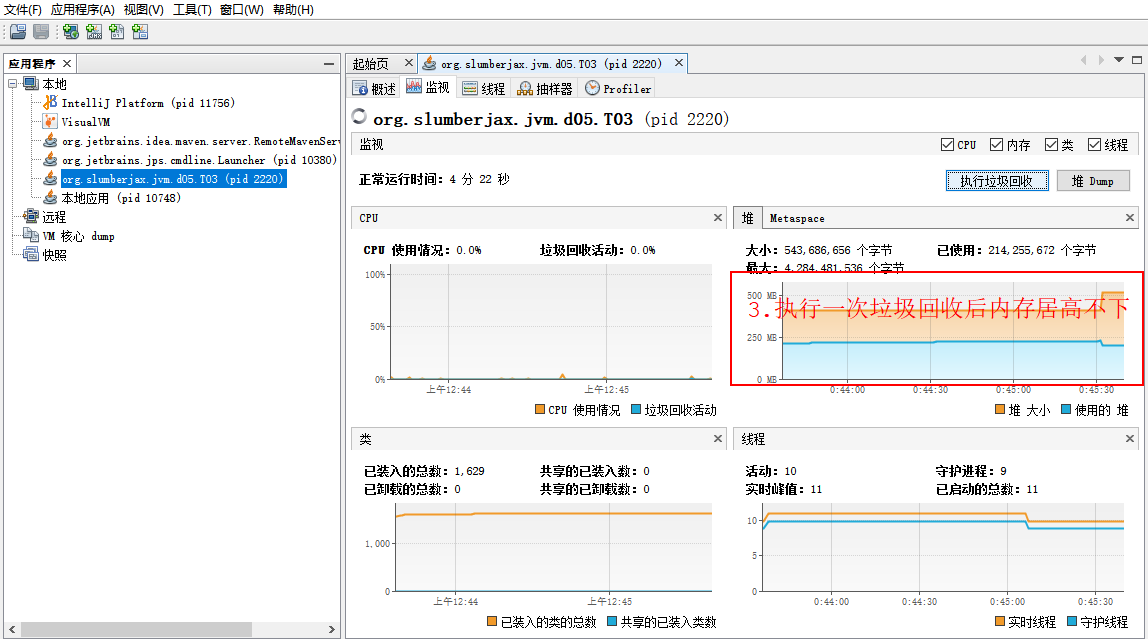Close the 类 classes graph panel
Viewport: 1148px width, 639px height.
718,438
